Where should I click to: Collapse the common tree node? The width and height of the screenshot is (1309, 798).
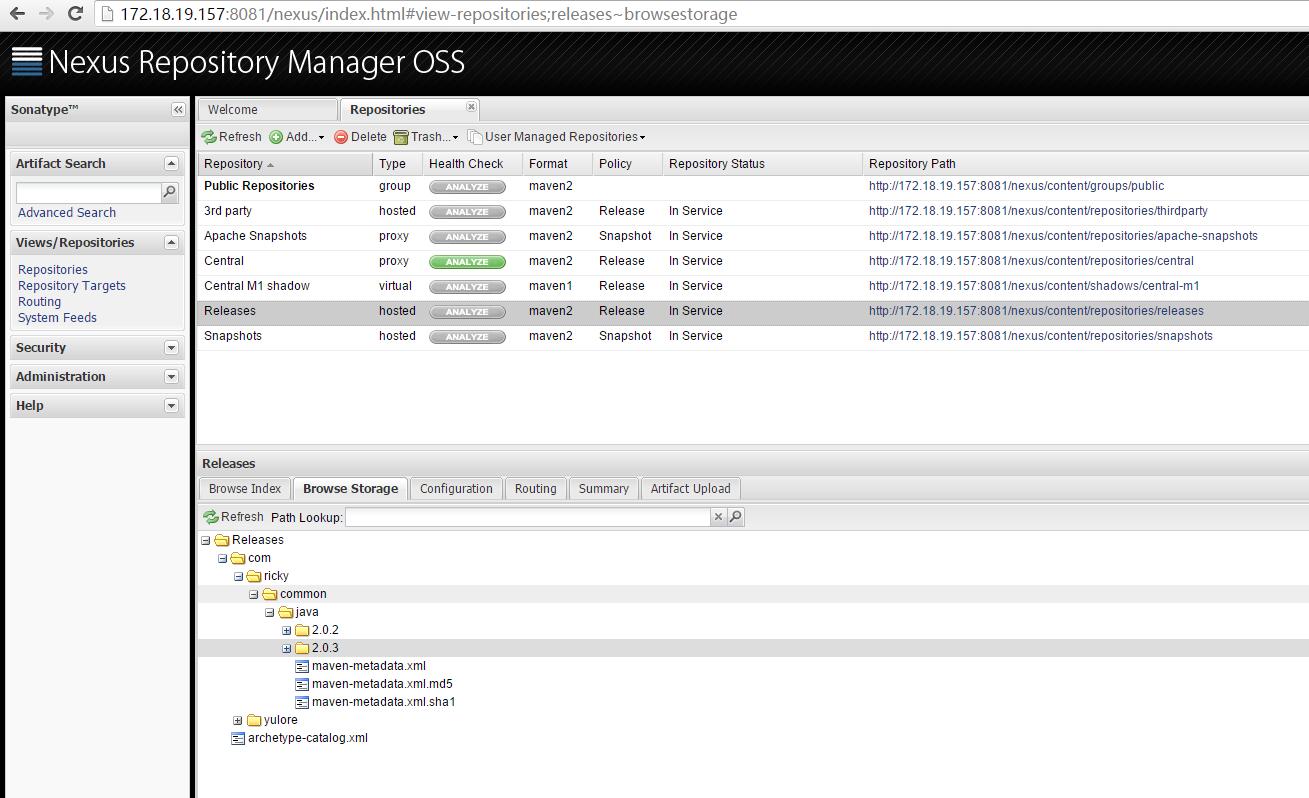254,594
